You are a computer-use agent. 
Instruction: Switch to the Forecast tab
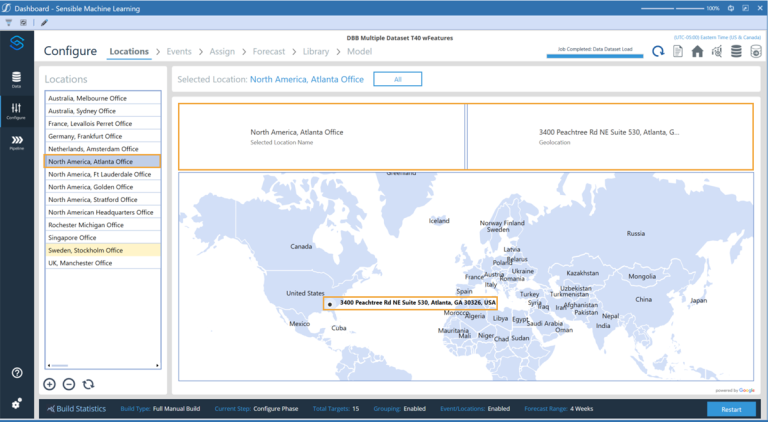tap(269, 51)
